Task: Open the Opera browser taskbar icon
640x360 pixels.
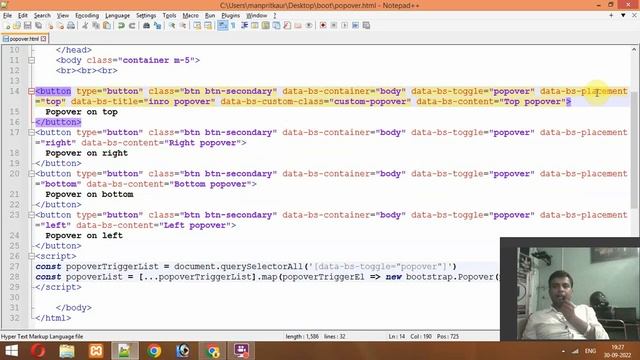Action: (x=38, y=351)
